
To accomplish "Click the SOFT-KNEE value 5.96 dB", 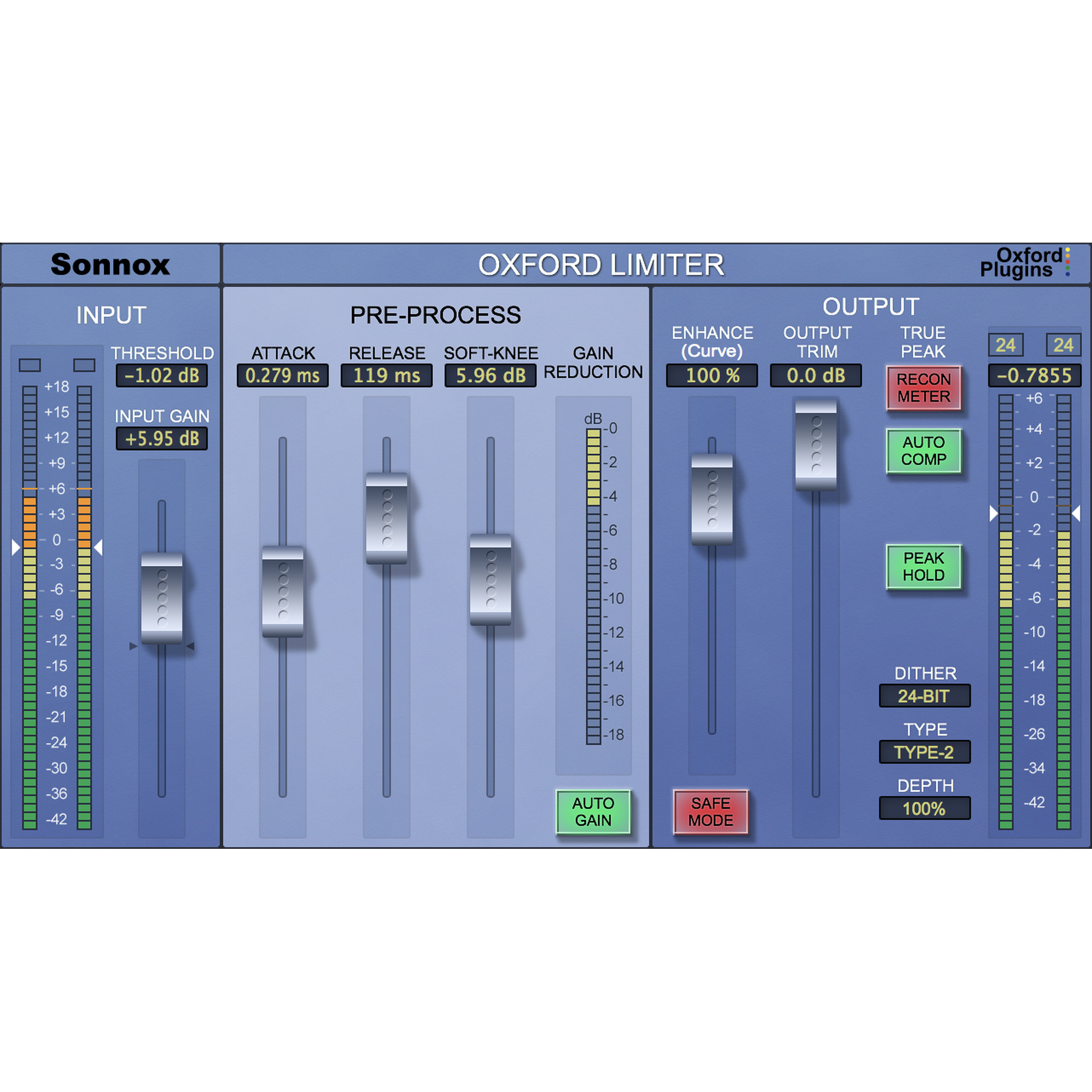I will click(x=489, y=375).
